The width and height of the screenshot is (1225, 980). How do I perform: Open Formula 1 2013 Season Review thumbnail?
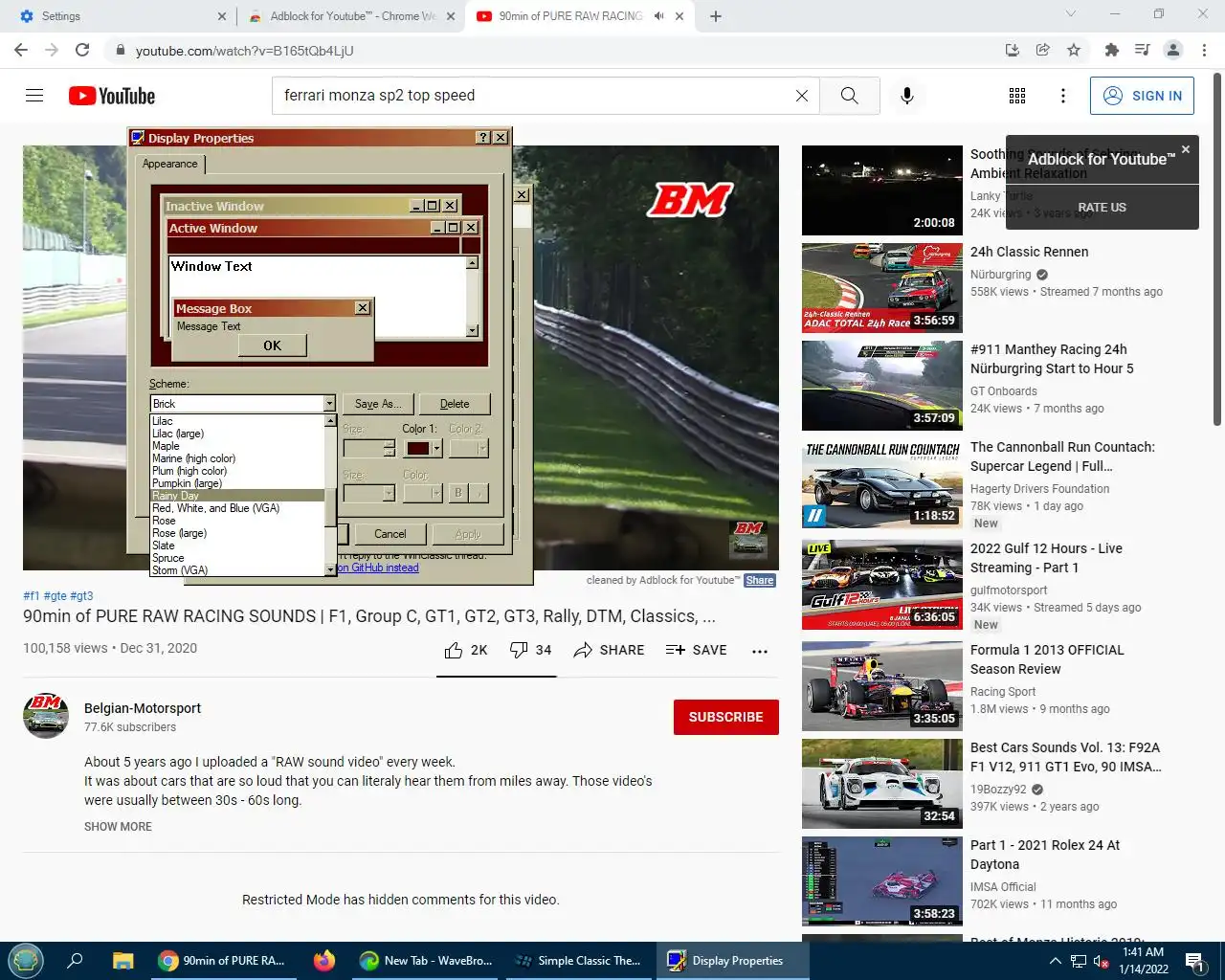[x=882, y=686]
